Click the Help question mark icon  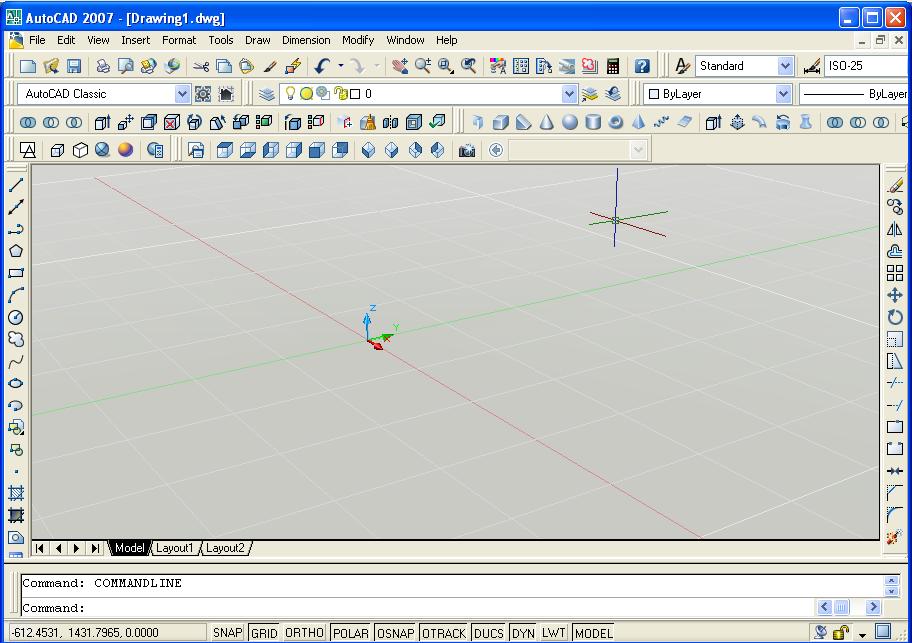click(642, 66)
